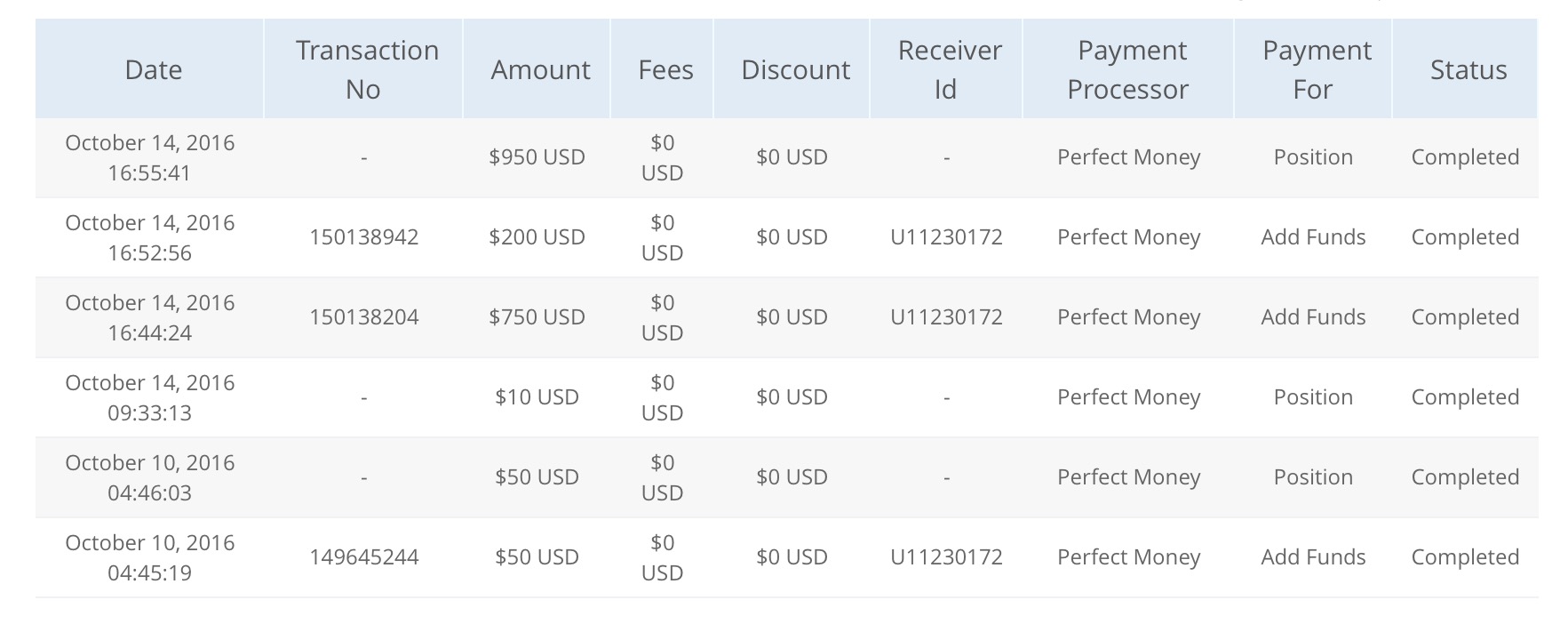Click the October 10, 2016 04:45:19 date

point(150,557)
